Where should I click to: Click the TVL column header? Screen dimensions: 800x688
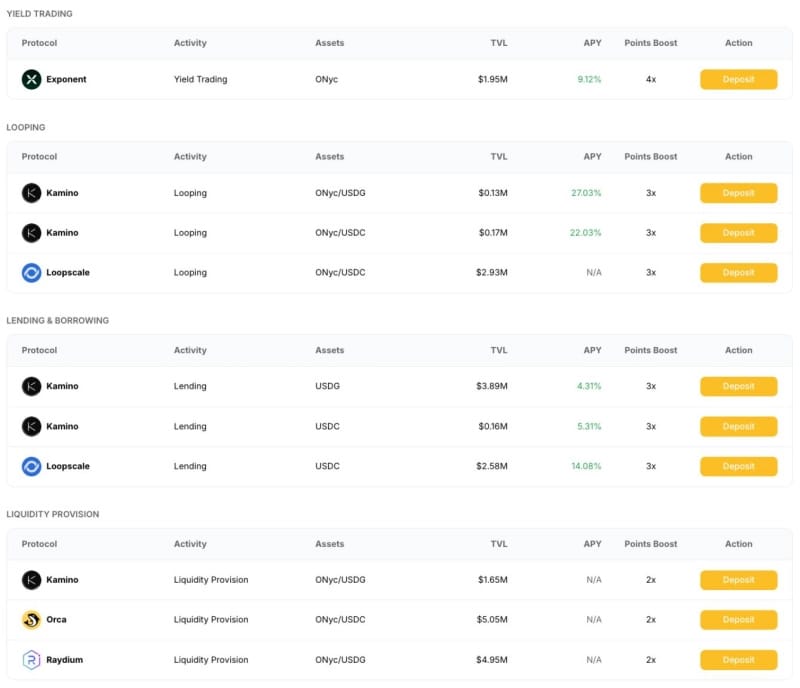[499, 43]
